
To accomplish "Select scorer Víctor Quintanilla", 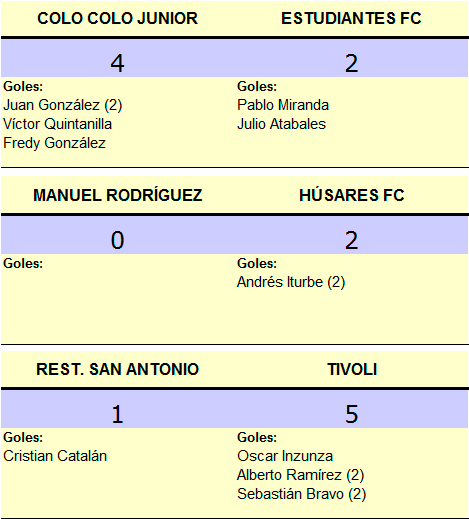I will 57,124.
